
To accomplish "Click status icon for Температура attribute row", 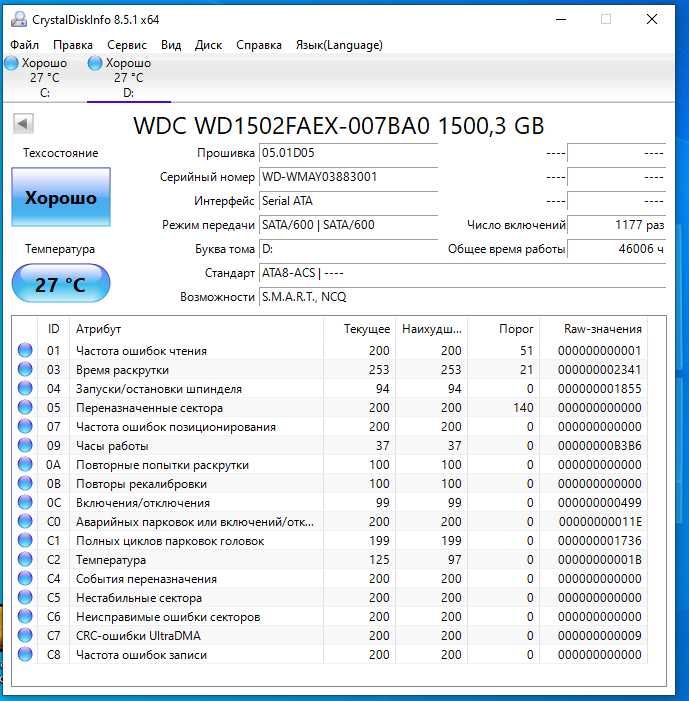I will tap(25, 559).
